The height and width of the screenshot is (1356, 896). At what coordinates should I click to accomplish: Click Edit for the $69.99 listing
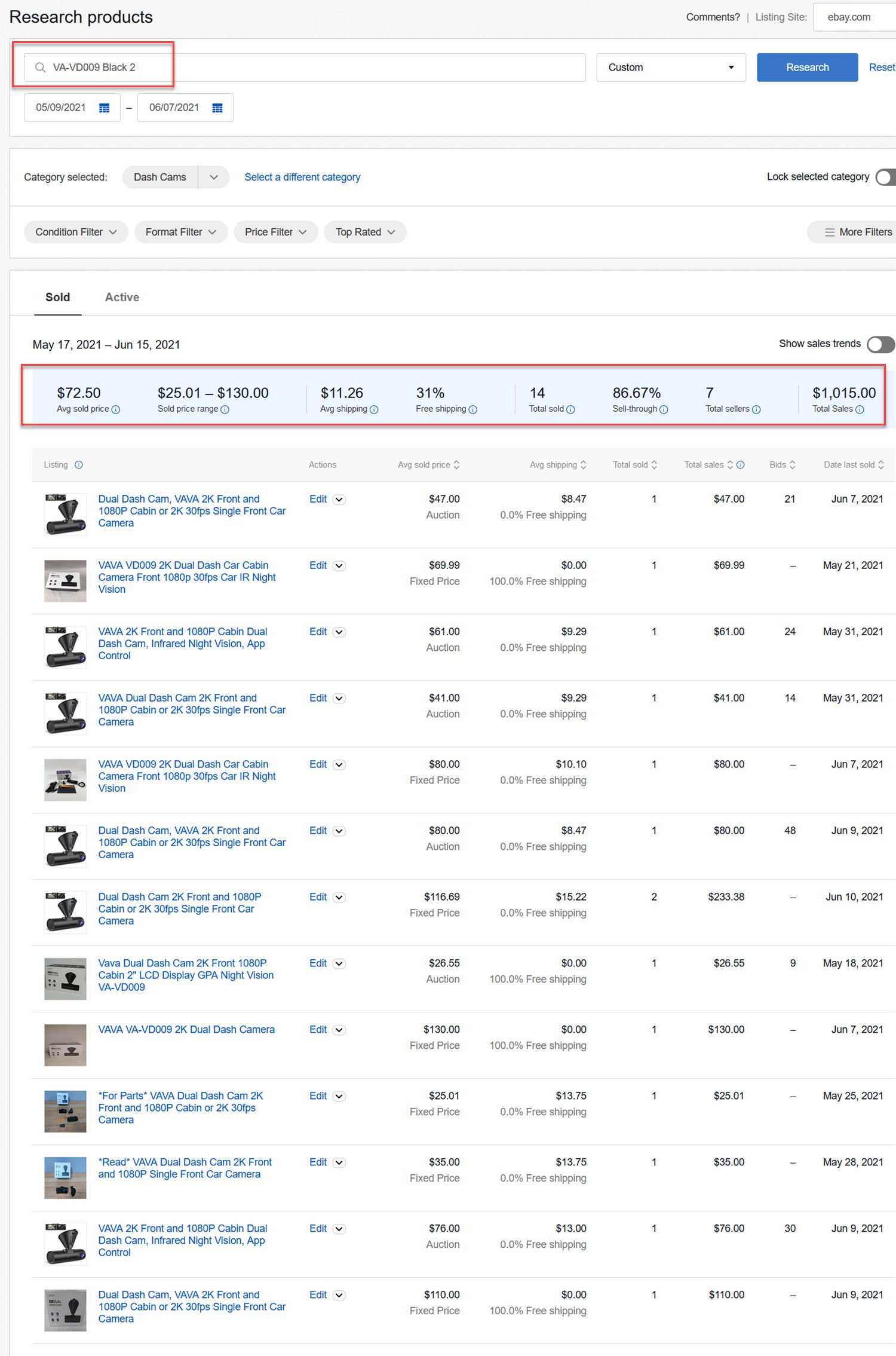coord(318,565)
